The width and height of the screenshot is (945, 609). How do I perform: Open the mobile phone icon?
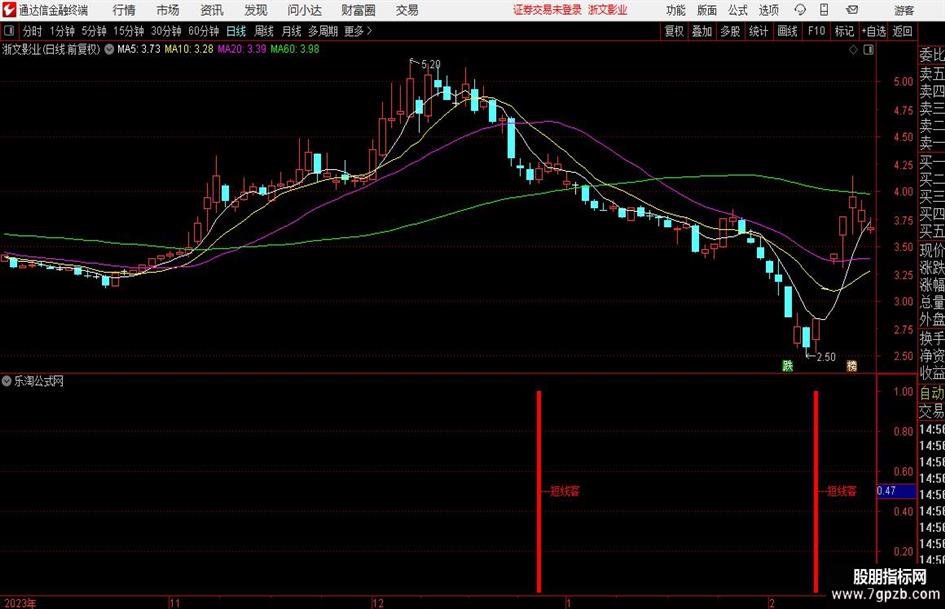pos(824,10)
